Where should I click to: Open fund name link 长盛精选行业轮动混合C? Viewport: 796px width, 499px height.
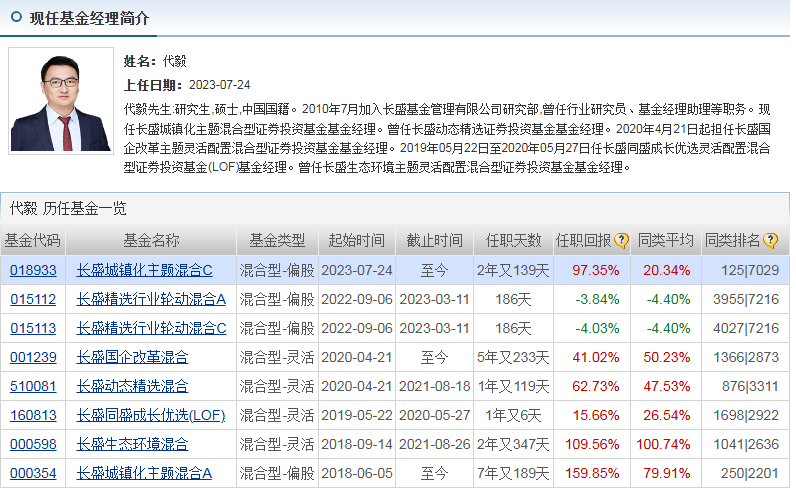[x=151, y=328]
